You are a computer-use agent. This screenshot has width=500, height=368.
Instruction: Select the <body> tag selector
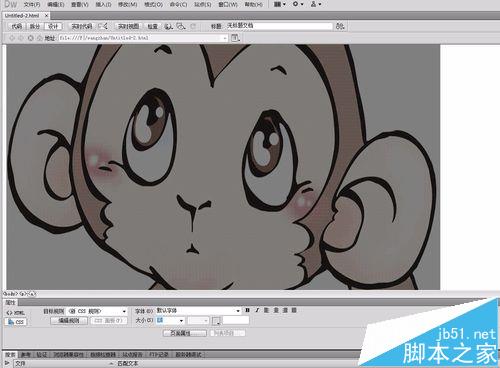tap(10, 294)
